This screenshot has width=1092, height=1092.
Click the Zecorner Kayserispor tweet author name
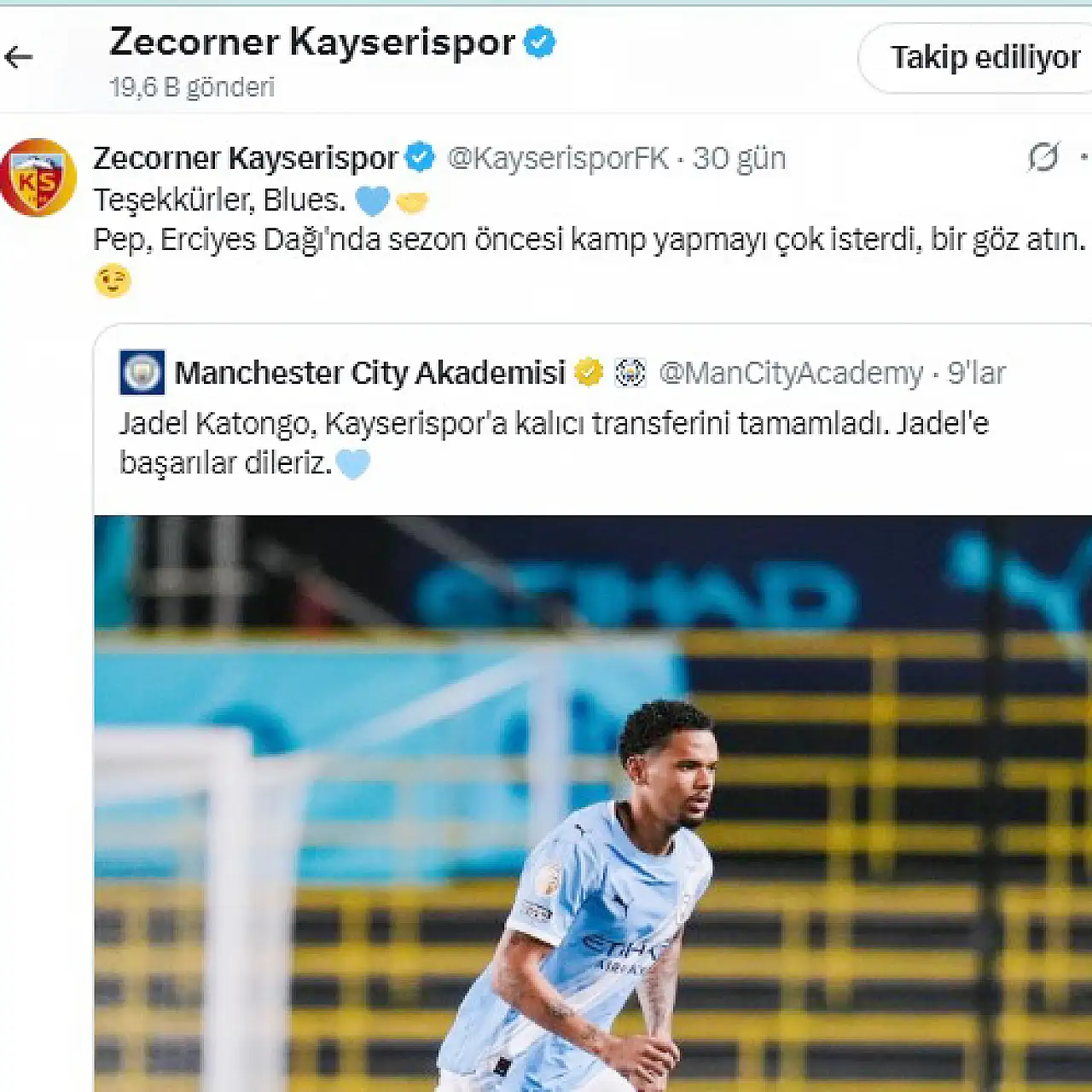point(246,159)
